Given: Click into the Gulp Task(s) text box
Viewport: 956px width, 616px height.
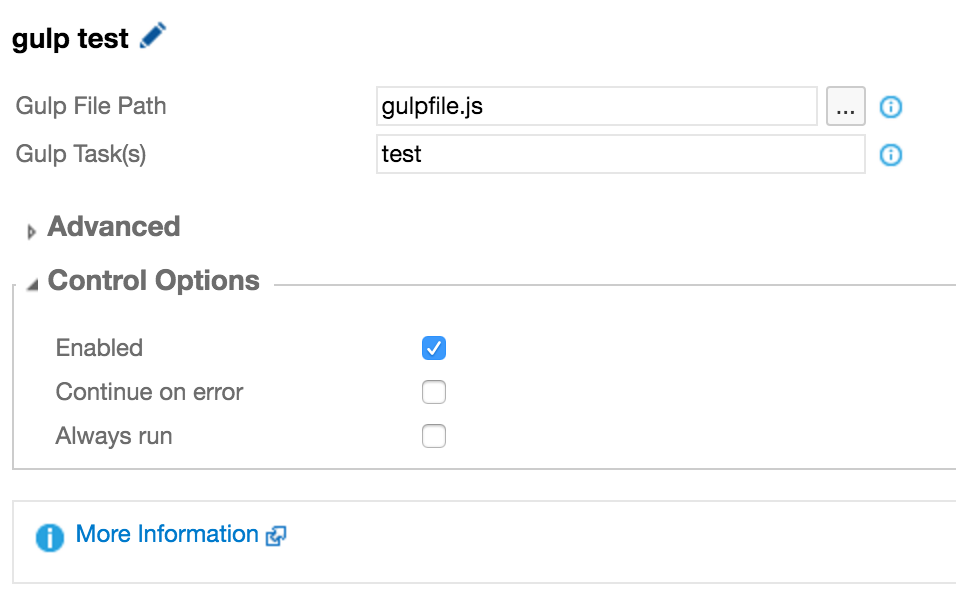Looking at the screenshot, I should click(620, 154).
